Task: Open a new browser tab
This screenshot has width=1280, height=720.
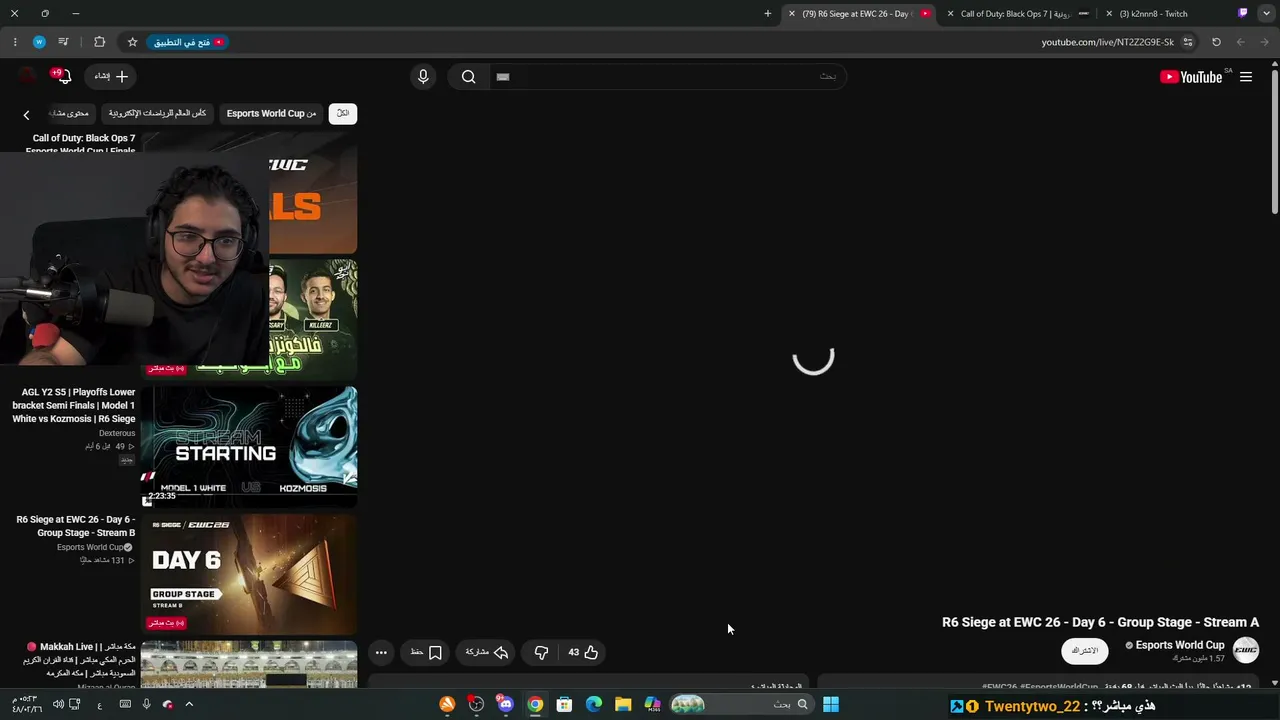Action: [768, 14]
